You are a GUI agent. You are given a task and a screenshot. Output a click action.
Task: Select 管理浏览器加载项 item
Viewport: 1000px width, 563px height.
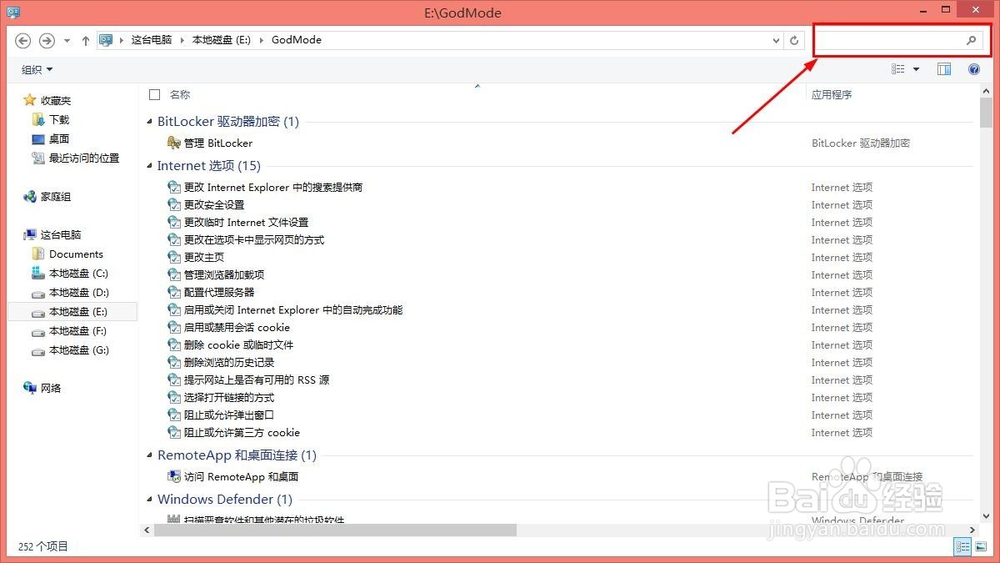(x=224, y=275)
